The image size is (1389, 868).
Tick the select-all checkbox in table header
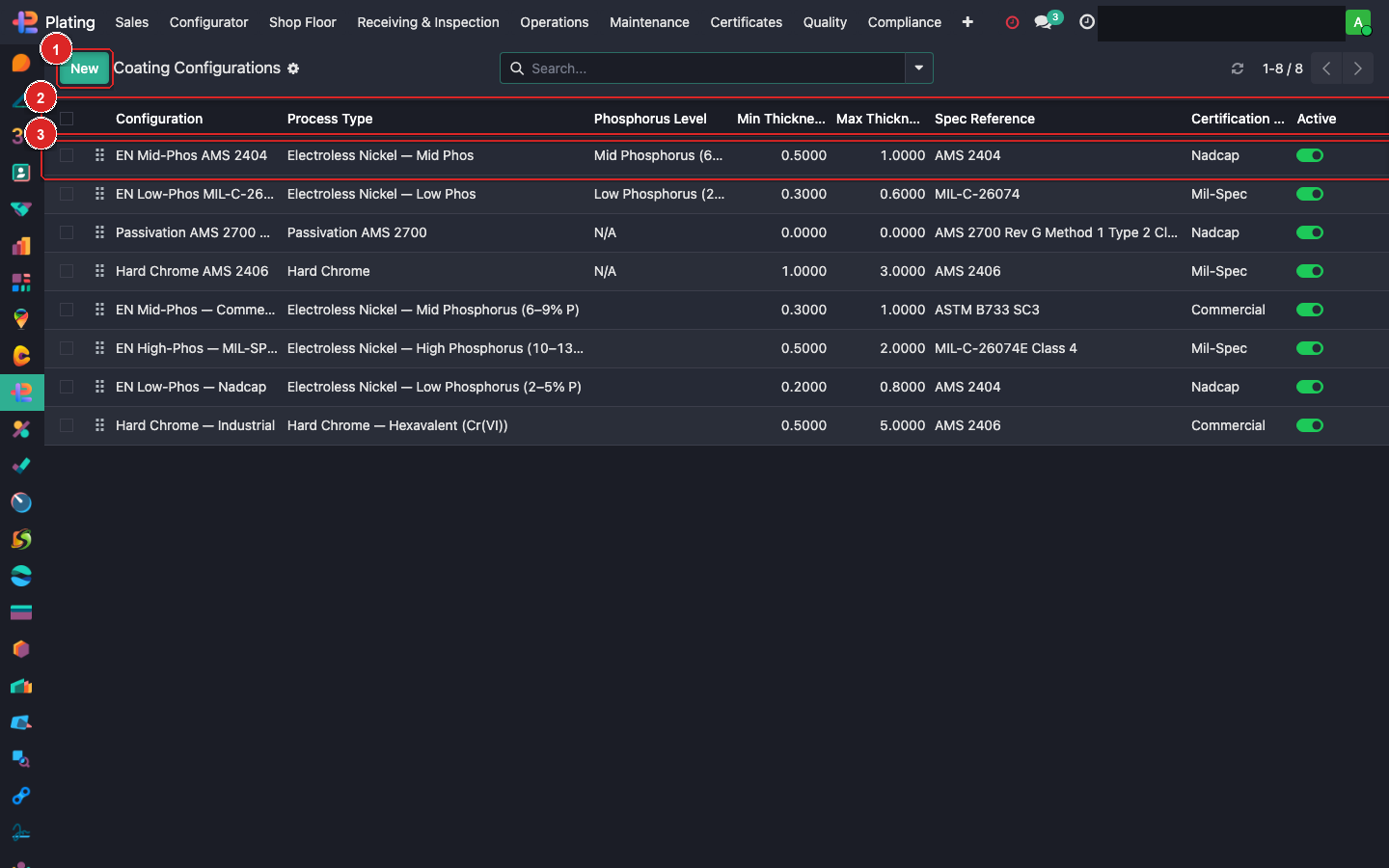coord(67,119)
